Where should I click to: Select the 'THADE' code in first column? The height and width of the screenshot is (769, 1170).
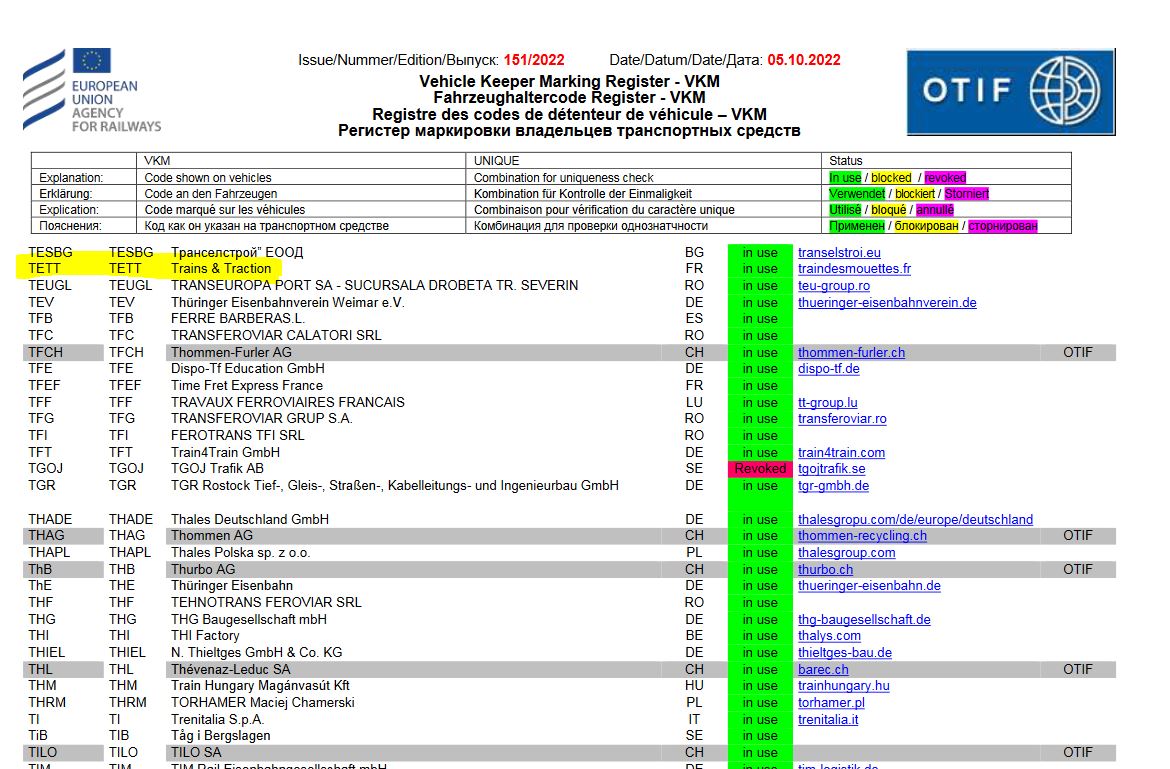(50, 520)
